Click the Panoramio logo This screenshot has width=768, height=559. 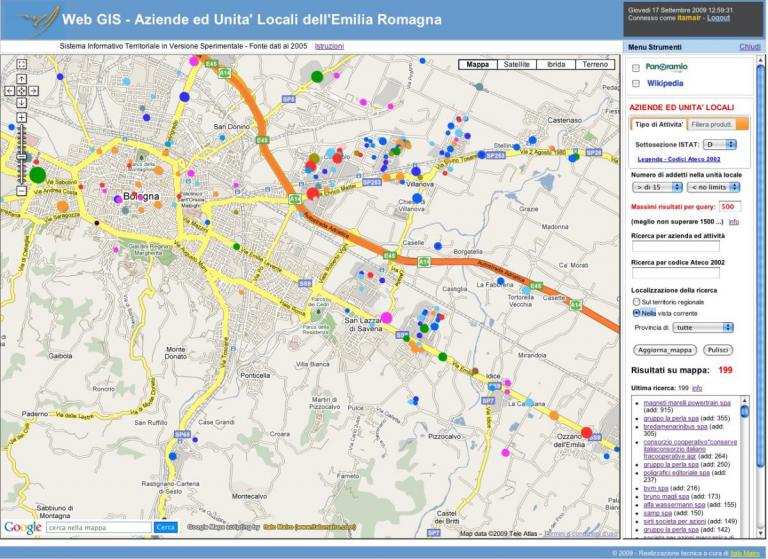point(667,67)
